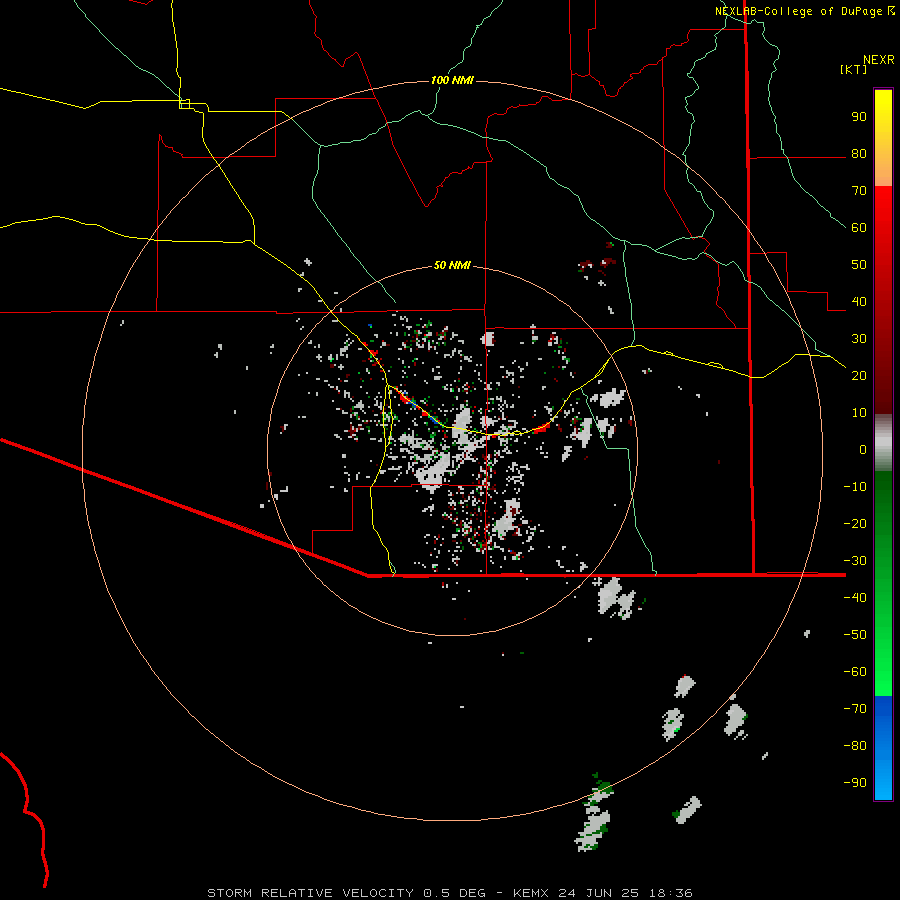Click the red positive-velocity segment of color bar
This screenshot has width=900, height=900.
point(883,300)
